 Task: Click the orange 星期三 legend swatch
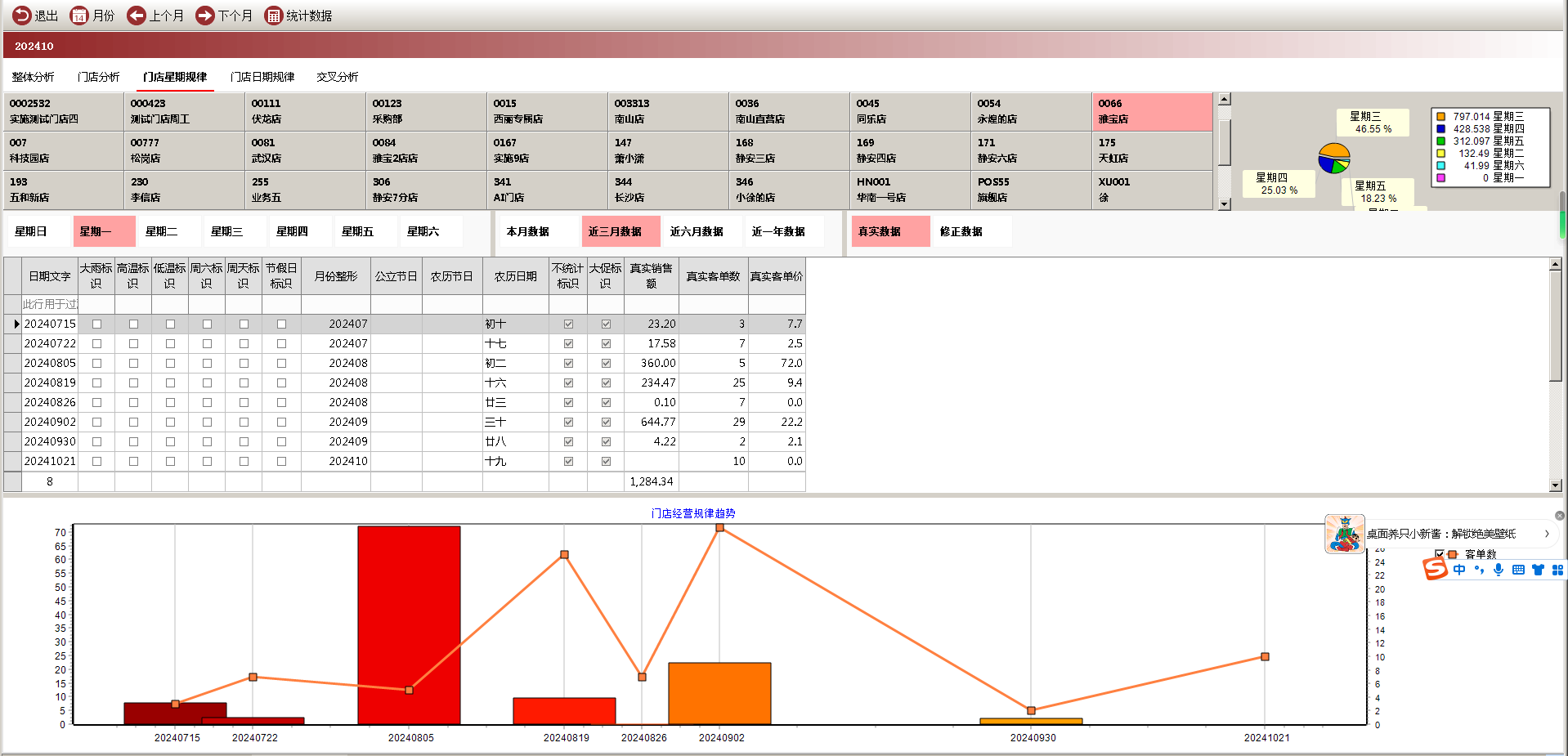1441,117
